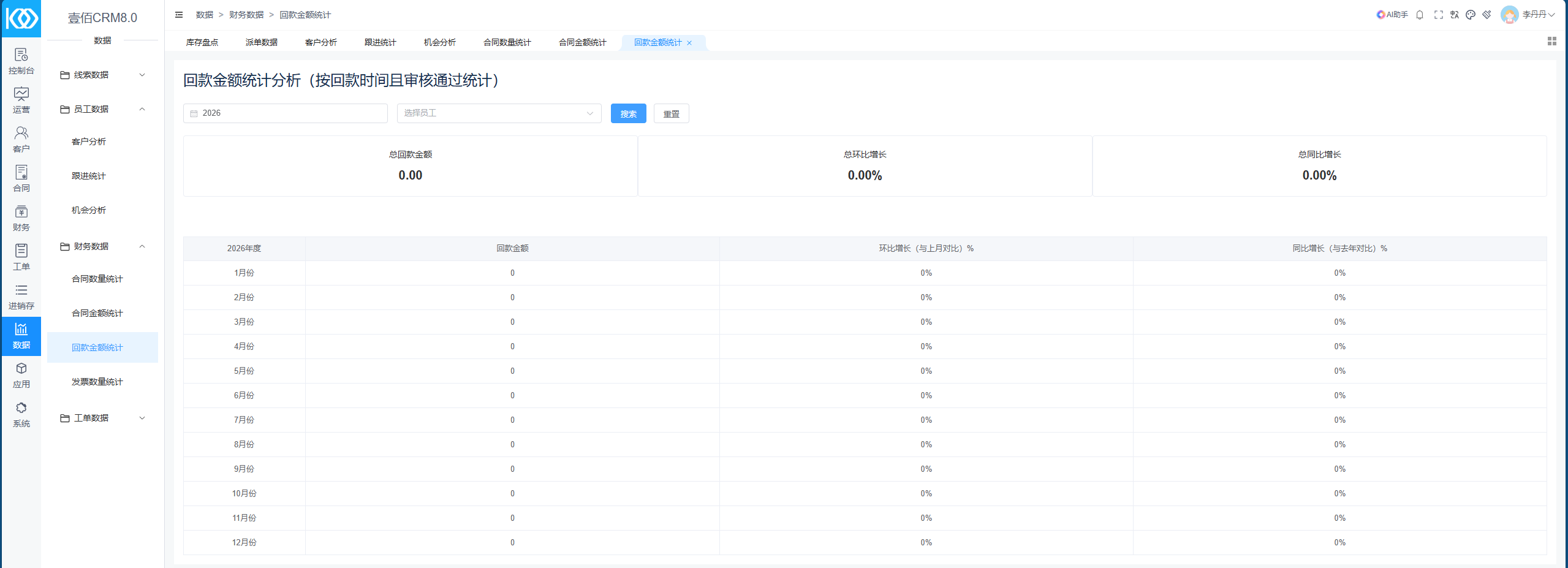Open the 合同 contracts section
Viewport: 1568px width, 568px height.
click(21, 179)
